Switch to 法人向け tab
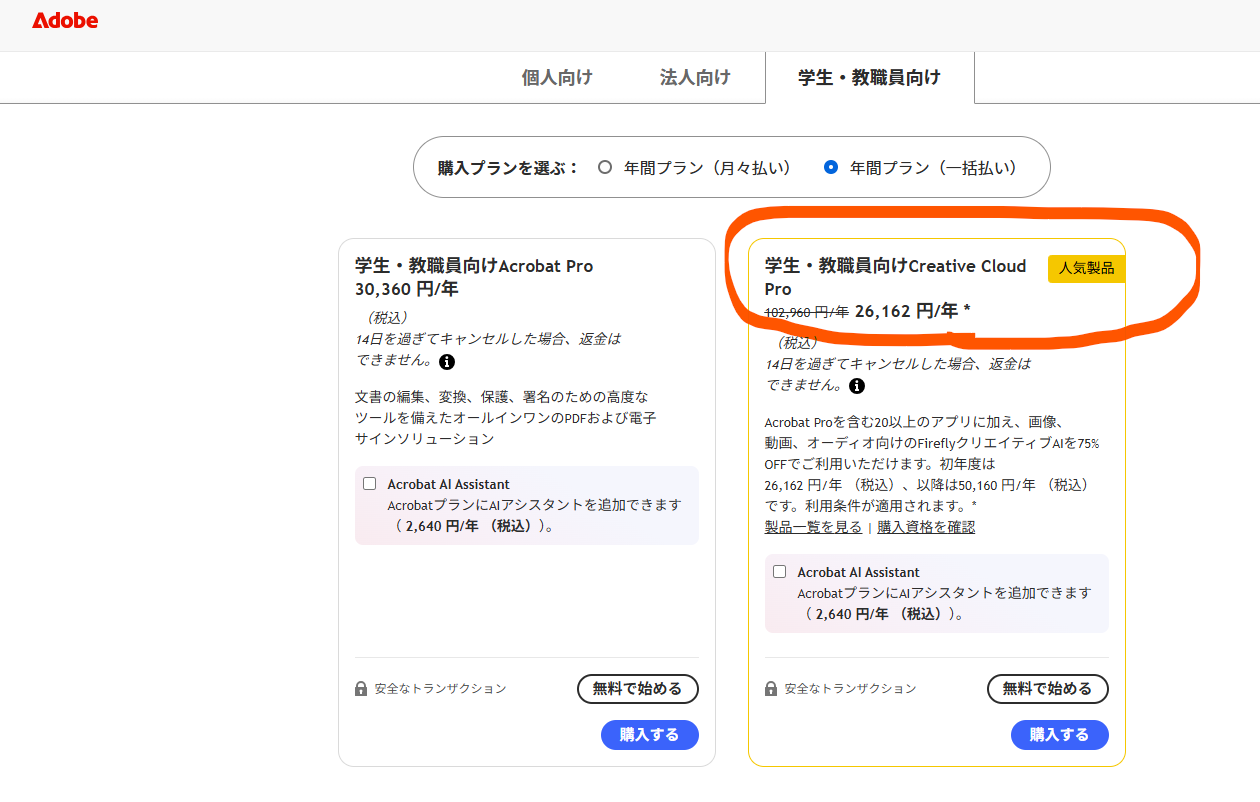 coord(695,77)
